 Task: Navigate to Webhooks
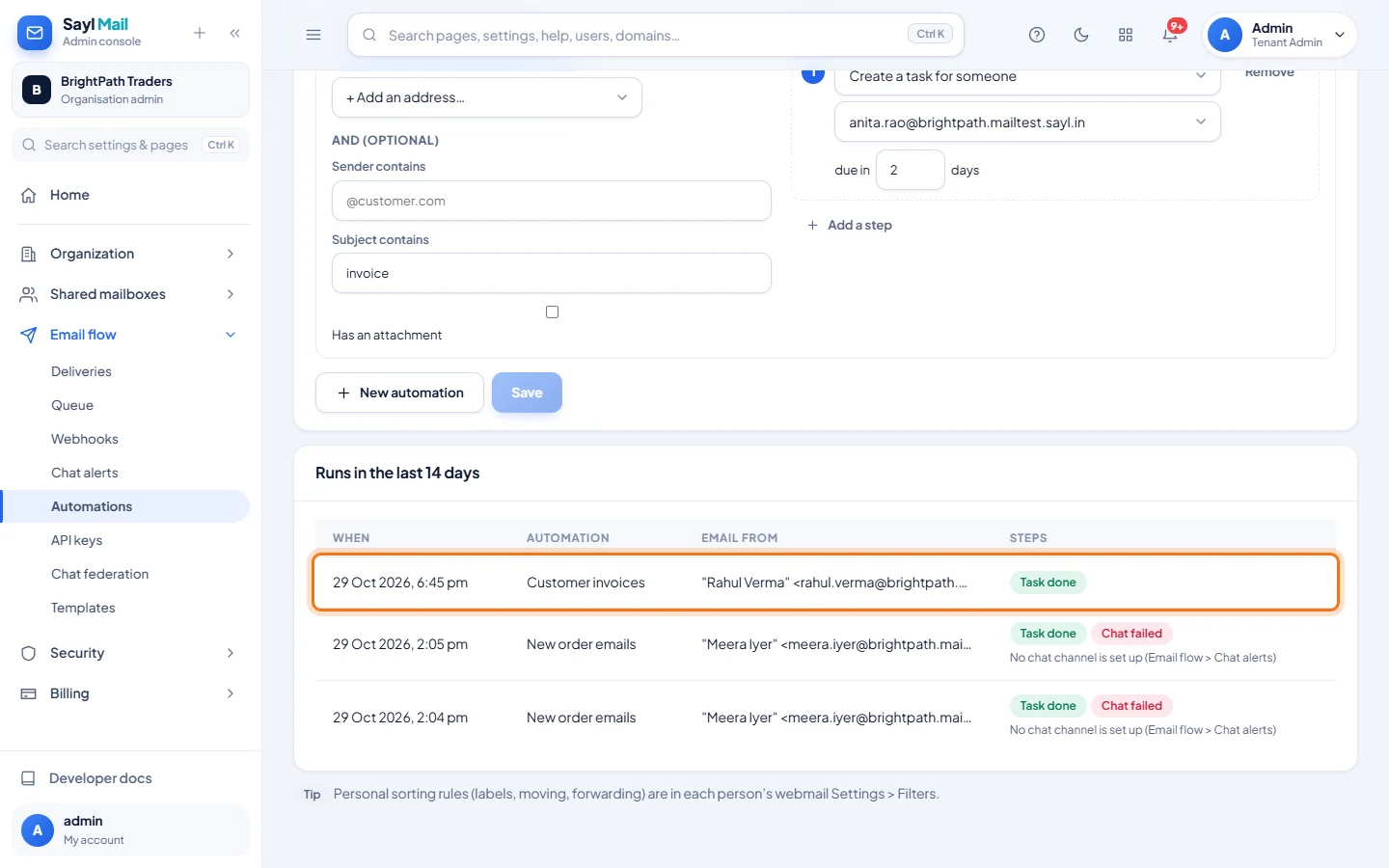coord(85,439)
